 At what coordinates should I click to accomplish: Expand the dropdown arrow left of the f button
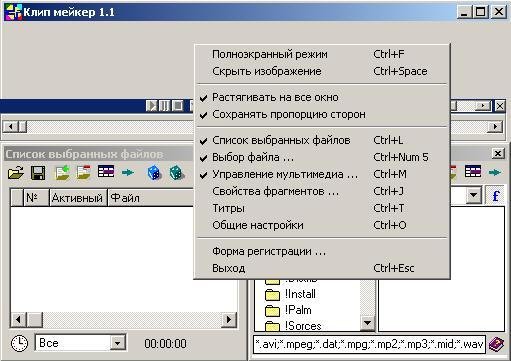[x=474, y=195]
